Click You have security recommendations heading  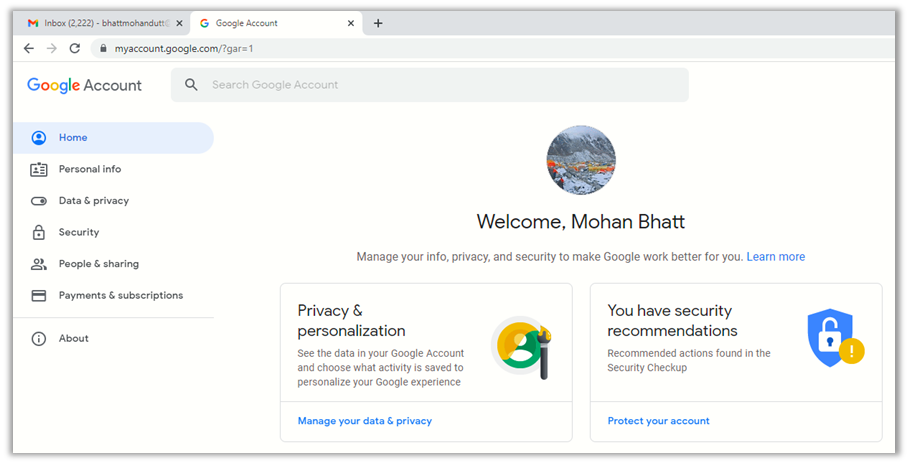click(672, 320)
